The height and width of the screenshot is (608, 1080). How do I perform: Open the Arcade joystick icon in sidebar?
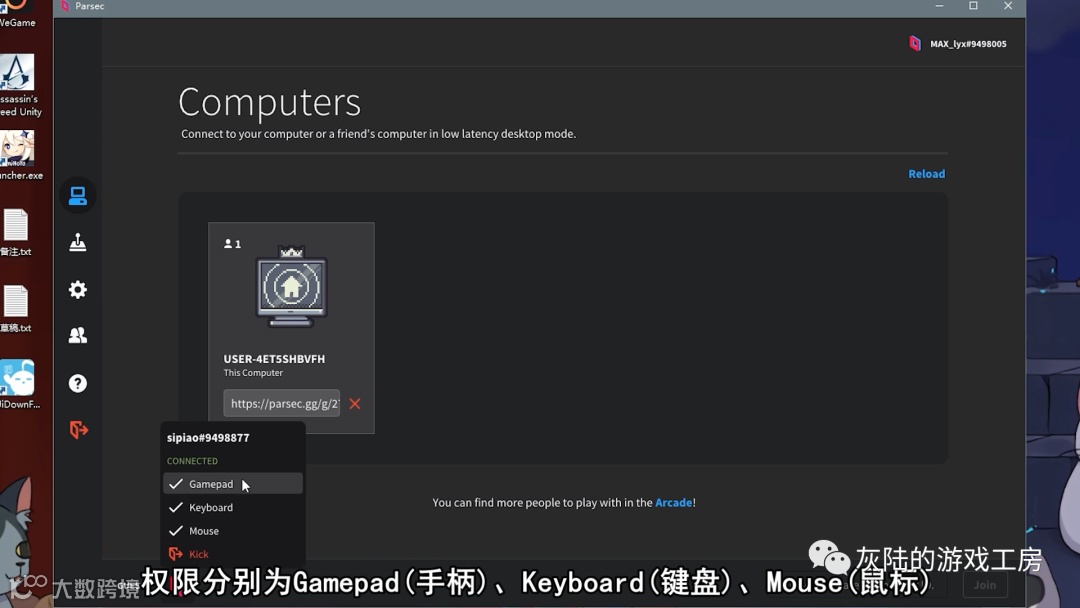[78, 242]
